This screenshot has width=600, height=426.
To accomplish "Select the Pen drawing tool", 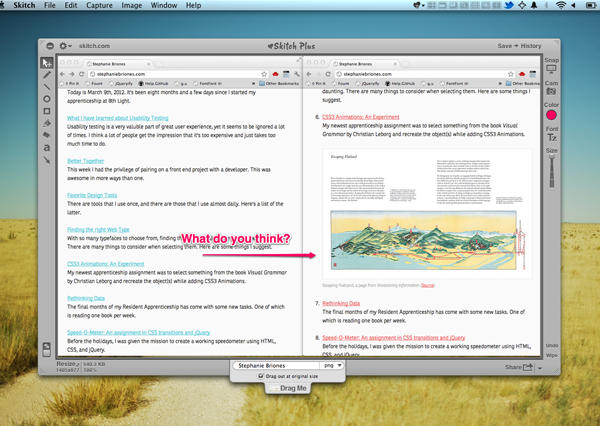I will point(47,75).
